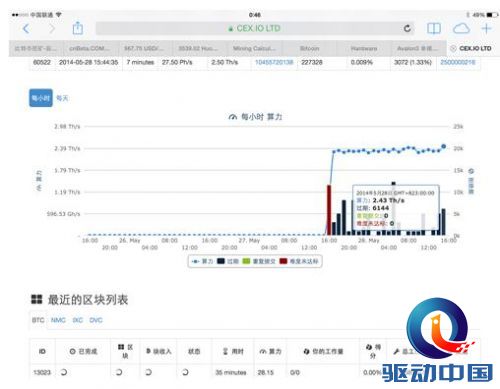Switch chart to daily view
The height and width of the screenshot is (389, 500).
[62, 98]
